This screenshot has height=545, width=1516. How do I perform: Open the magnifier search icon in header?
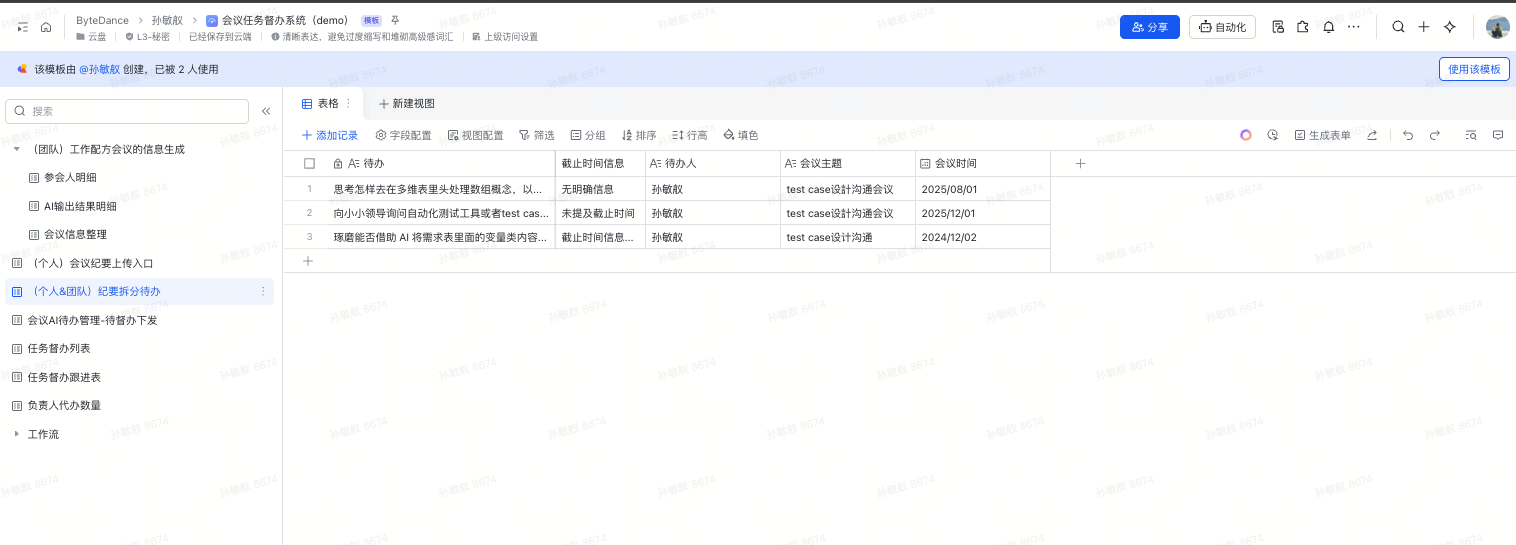click(1398, 27)
